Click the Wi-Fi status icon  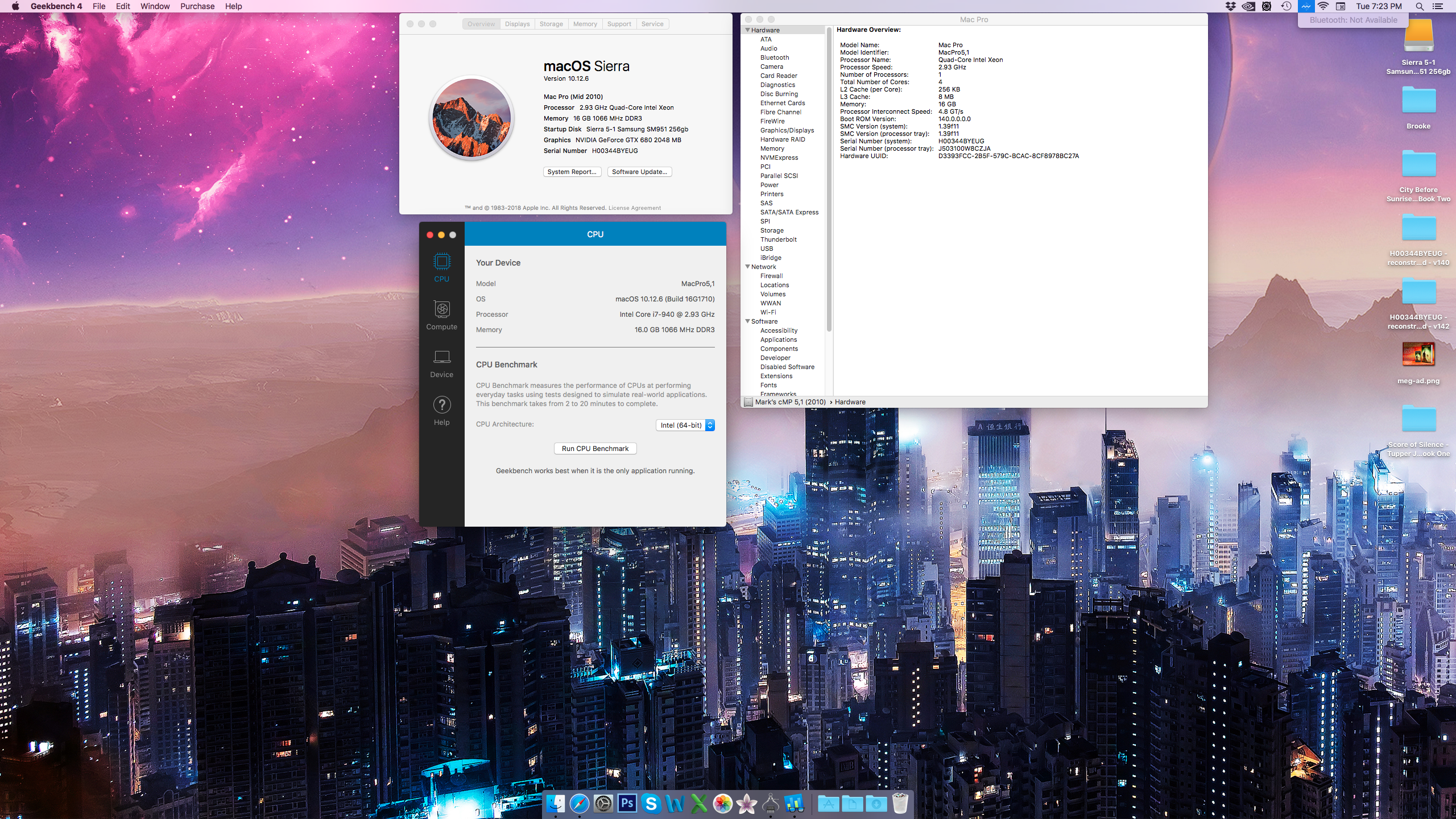1323,6
